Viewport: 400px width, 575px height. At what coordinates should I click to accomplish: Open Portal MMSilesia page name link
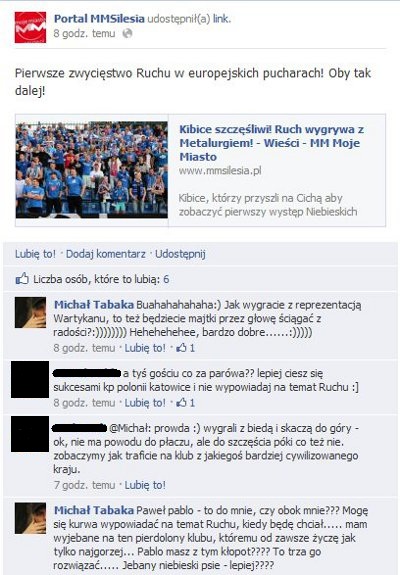coord(99,19)
